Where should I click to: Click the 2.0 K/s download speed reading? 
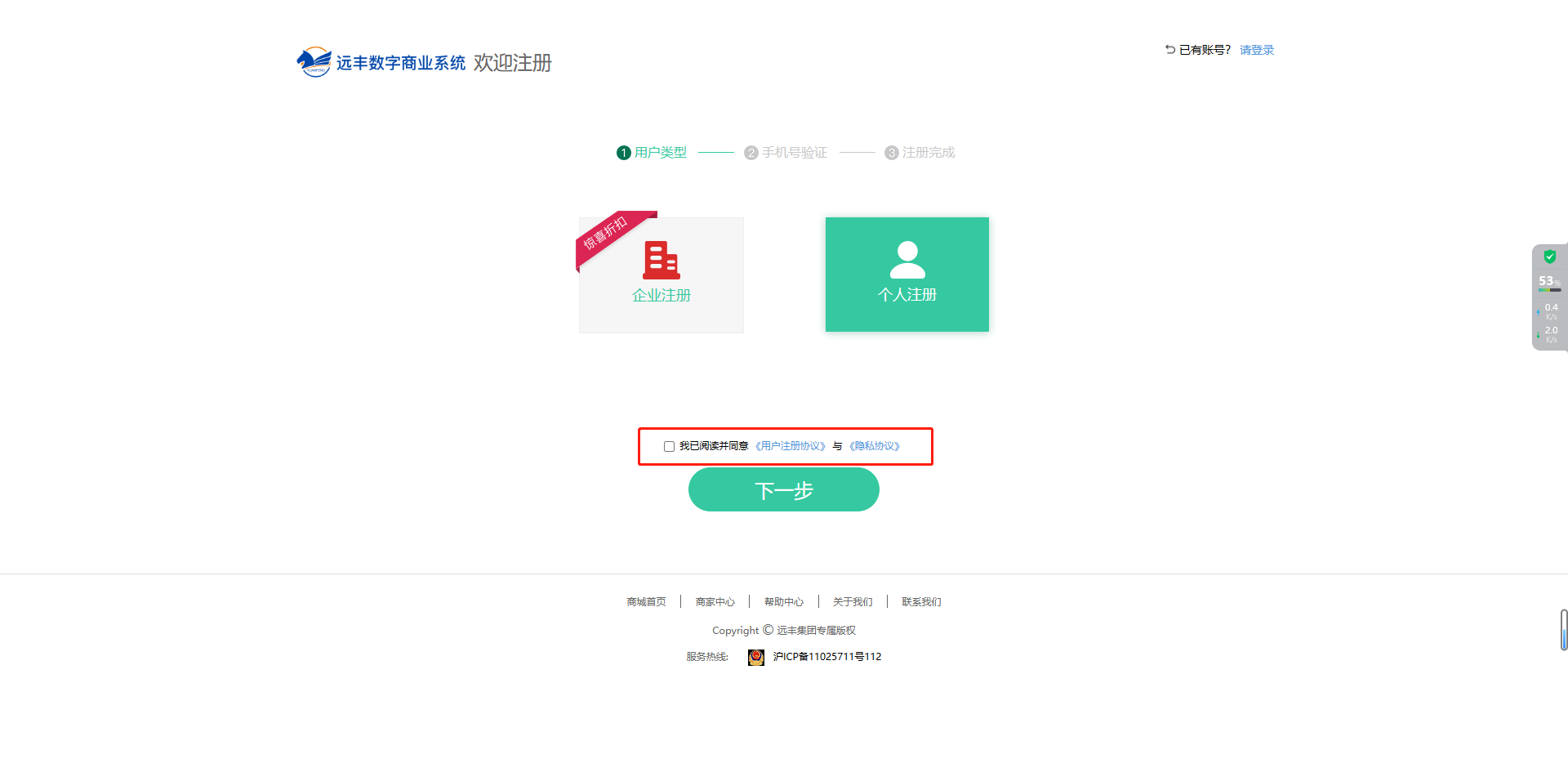click(x=1551, y=334)
